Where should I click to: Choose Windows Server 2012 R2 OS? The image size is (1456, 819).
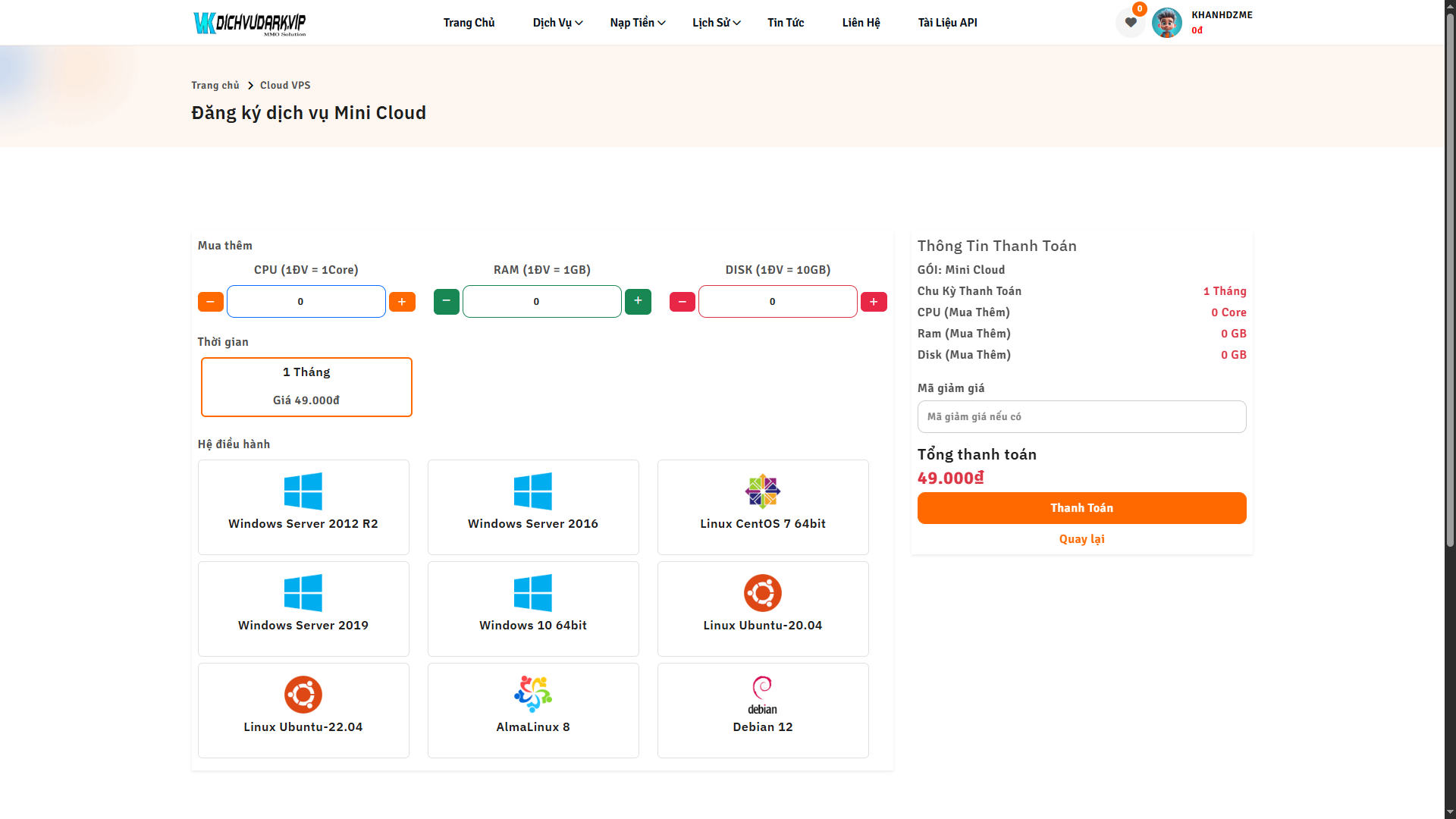[303, 507]
